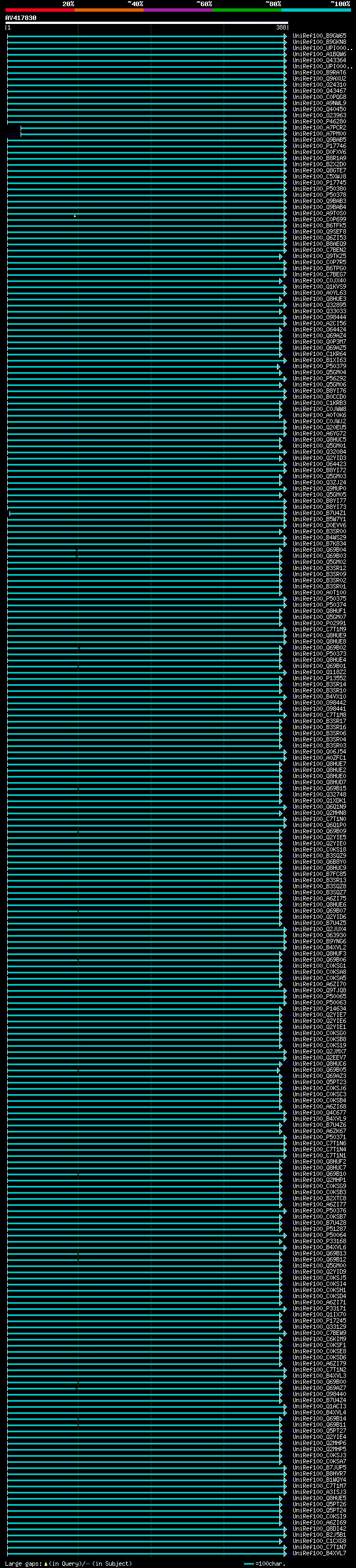Select hit label UniRef100_A9NWL9

click(319, 103)
